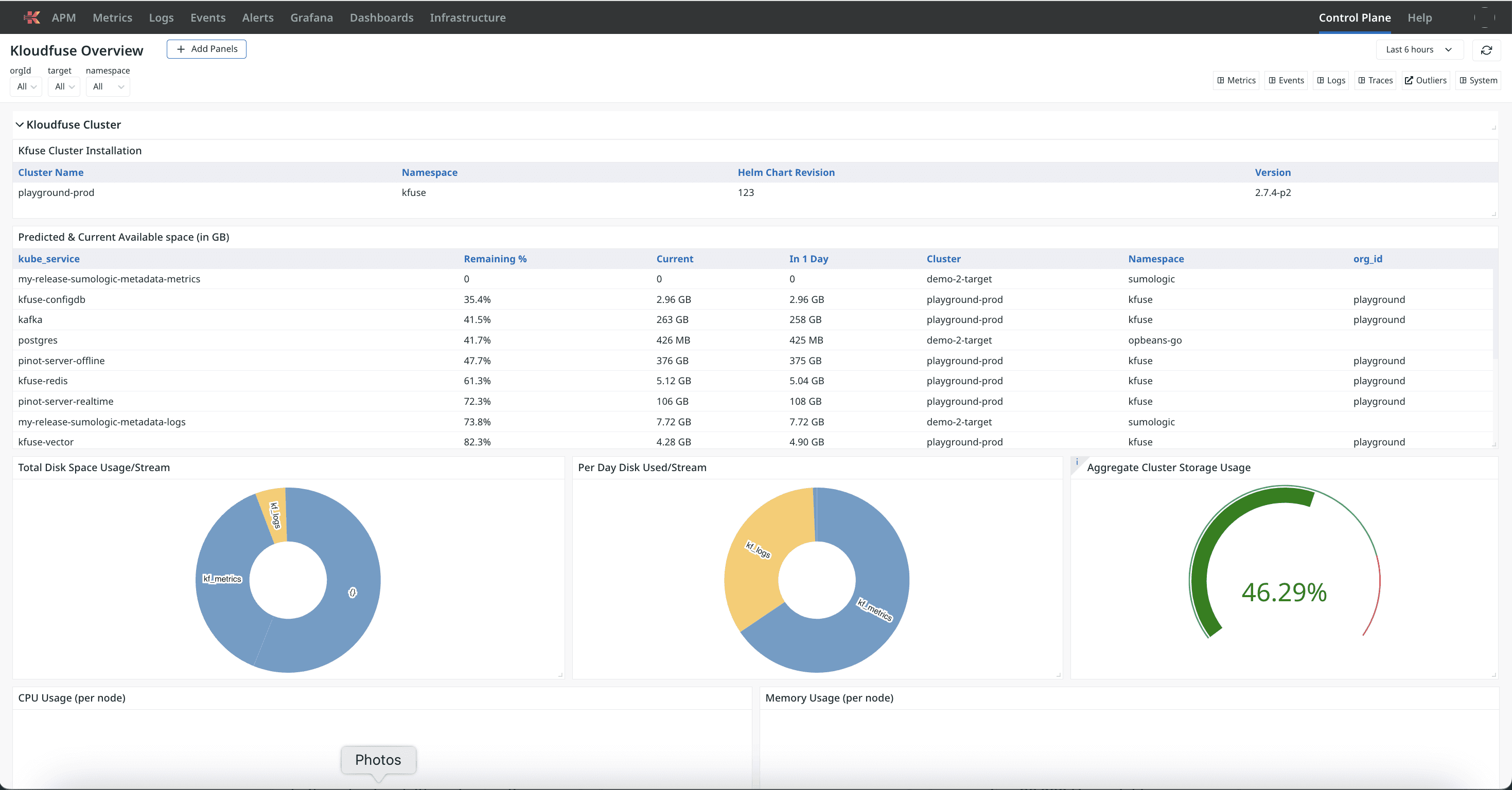Open the Outliers external link
Screen dimensions: 1512x790
pos(1425,80)
